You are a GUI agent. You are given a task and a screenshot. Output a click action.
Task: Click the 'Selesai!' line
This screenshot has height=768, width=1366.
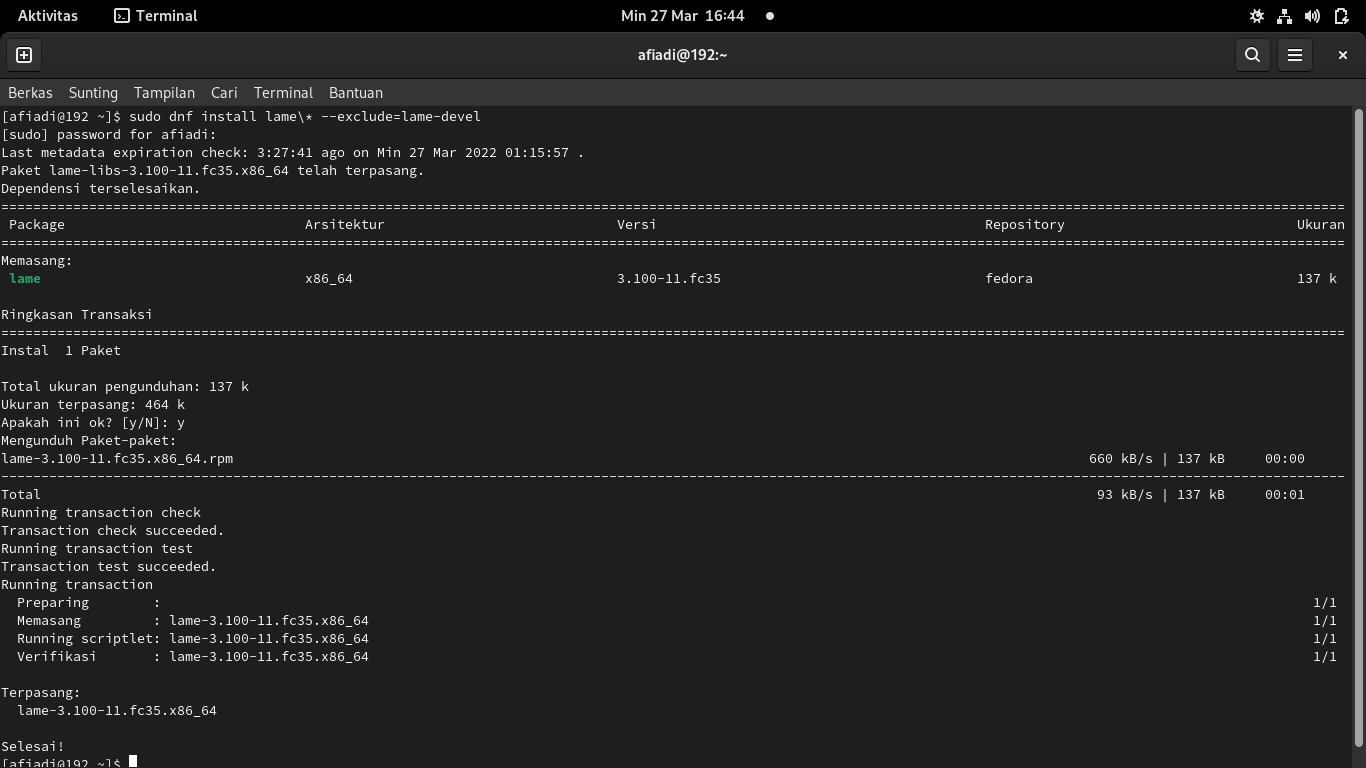tap(33, 746)
